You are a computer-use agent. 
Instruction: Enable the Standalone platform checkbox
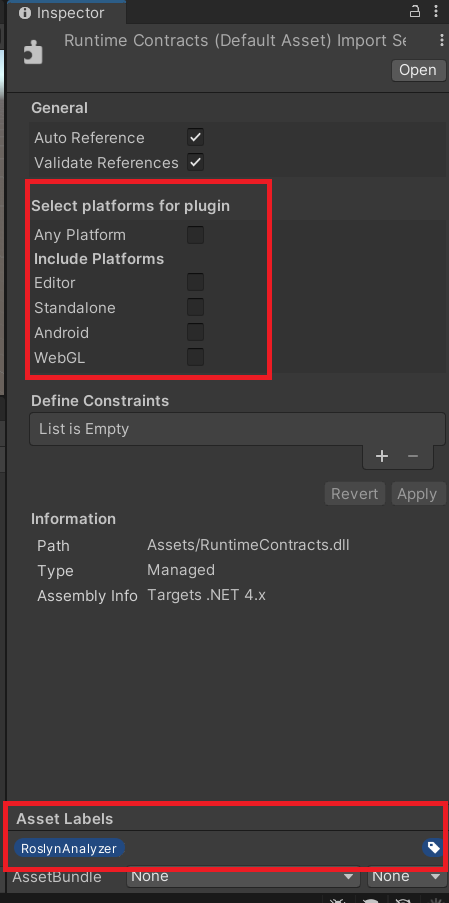coord(195,307)
